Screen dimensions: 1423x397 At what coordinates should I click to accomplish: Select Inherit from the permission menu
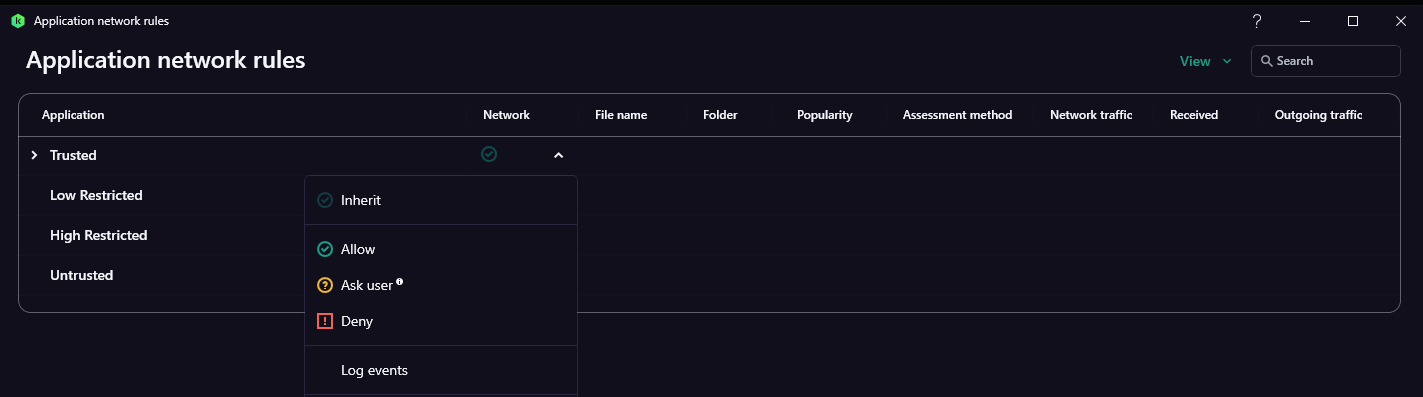[x=441, y=200]
